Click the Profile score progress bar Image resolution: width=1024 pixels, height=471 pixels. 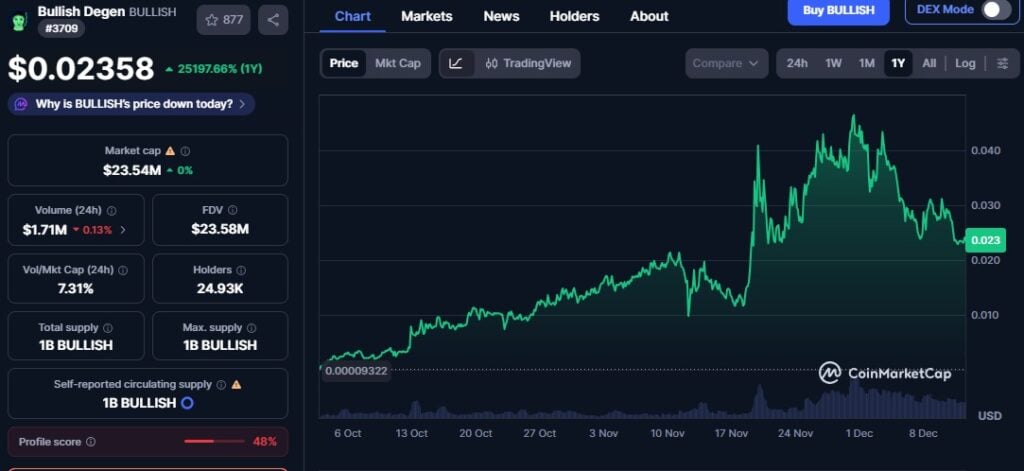[x=213, y=441]
